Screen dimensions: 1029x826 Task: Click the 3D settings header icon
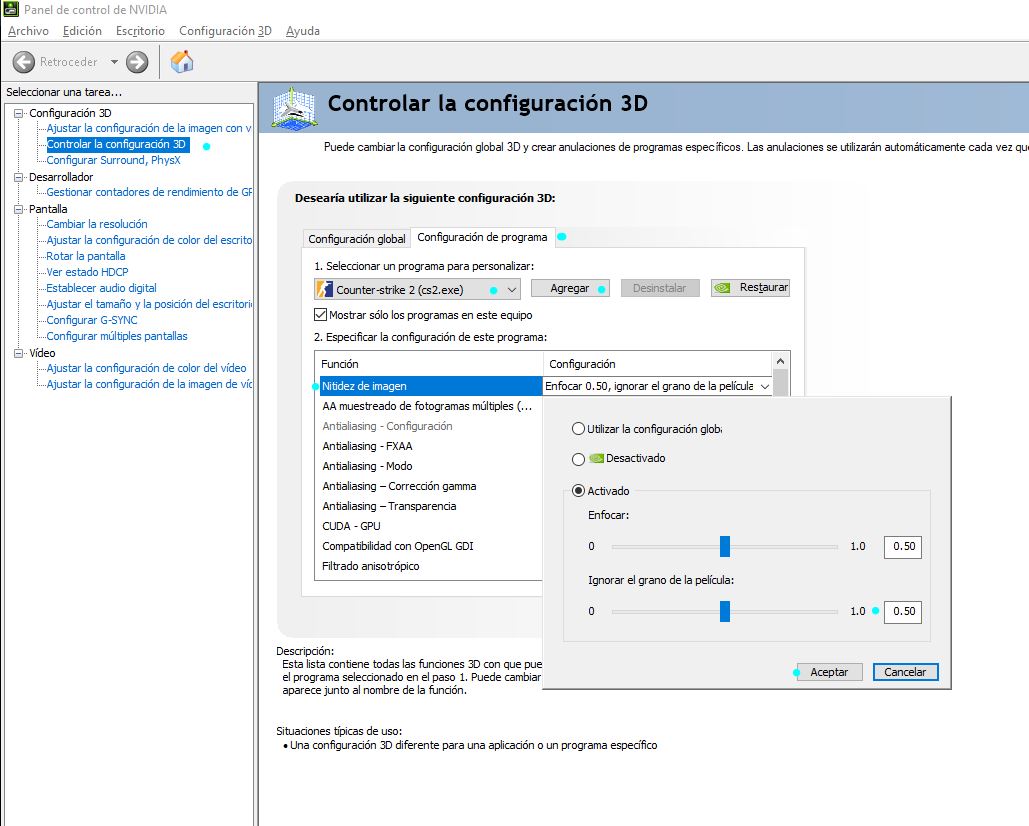294,108
